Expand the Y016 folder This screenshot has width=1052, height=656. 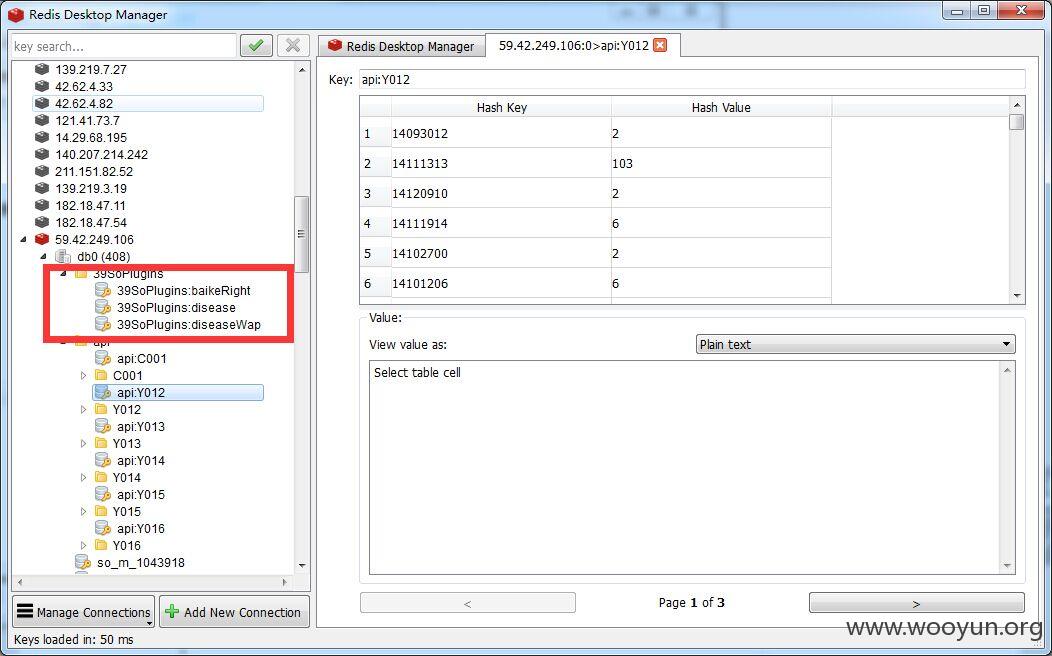pos(84,545)
